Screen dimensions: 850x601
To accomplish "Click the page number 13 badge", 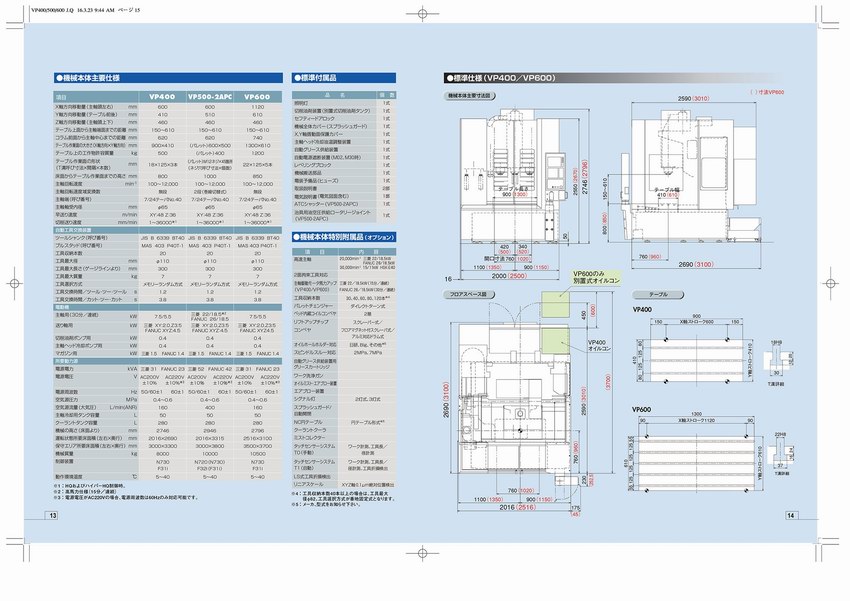I will coord(52,515).
